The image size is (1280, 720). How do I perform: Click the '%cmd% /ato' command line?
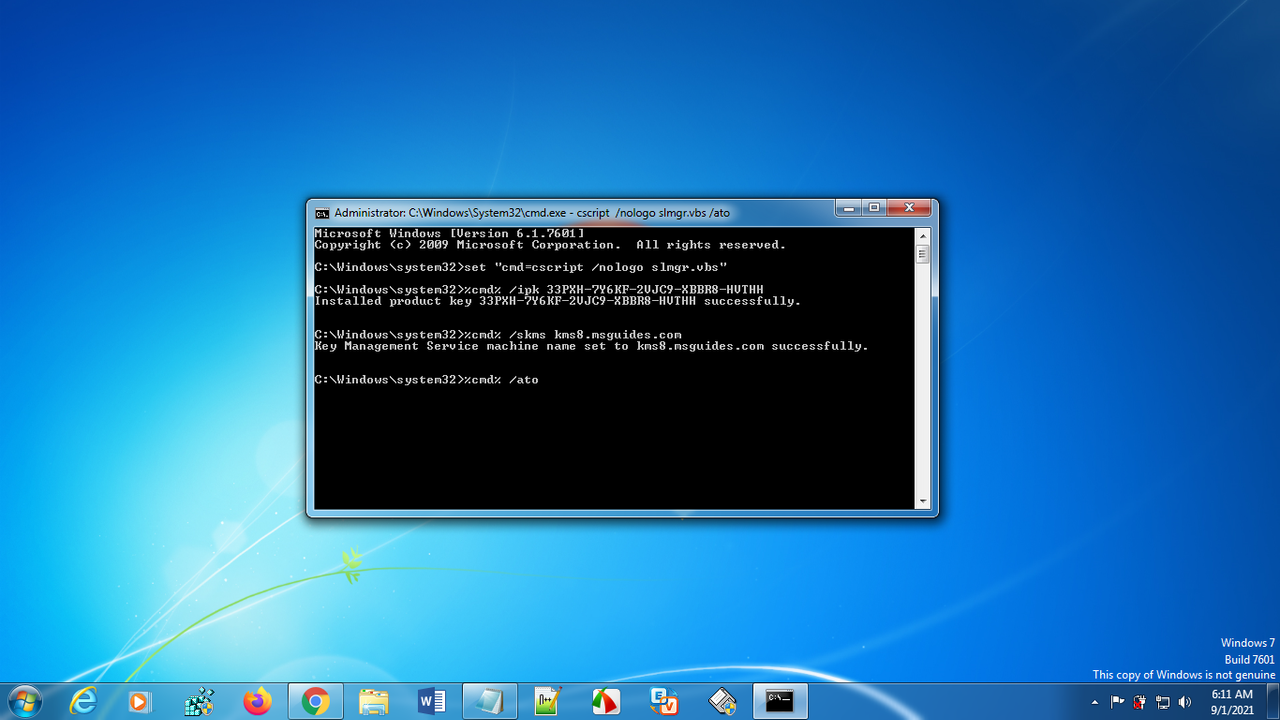426,380
